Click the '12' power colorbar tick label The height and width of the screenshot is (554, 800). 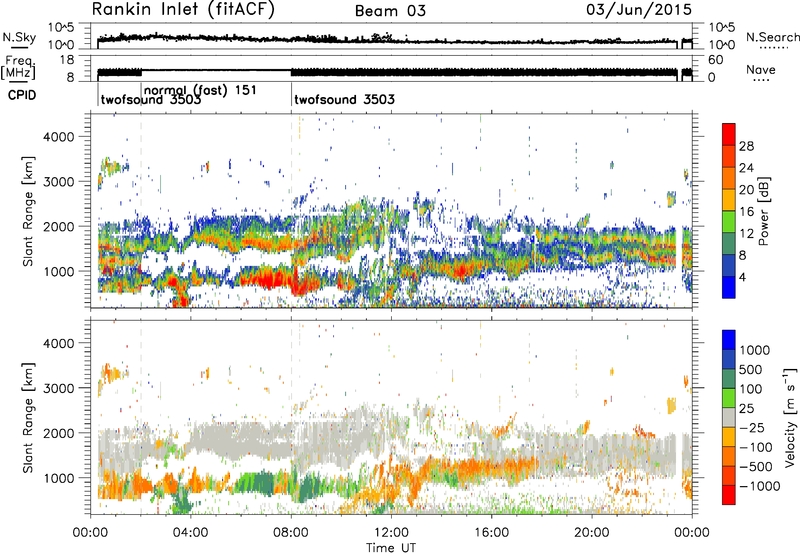(x=746, y=234)
